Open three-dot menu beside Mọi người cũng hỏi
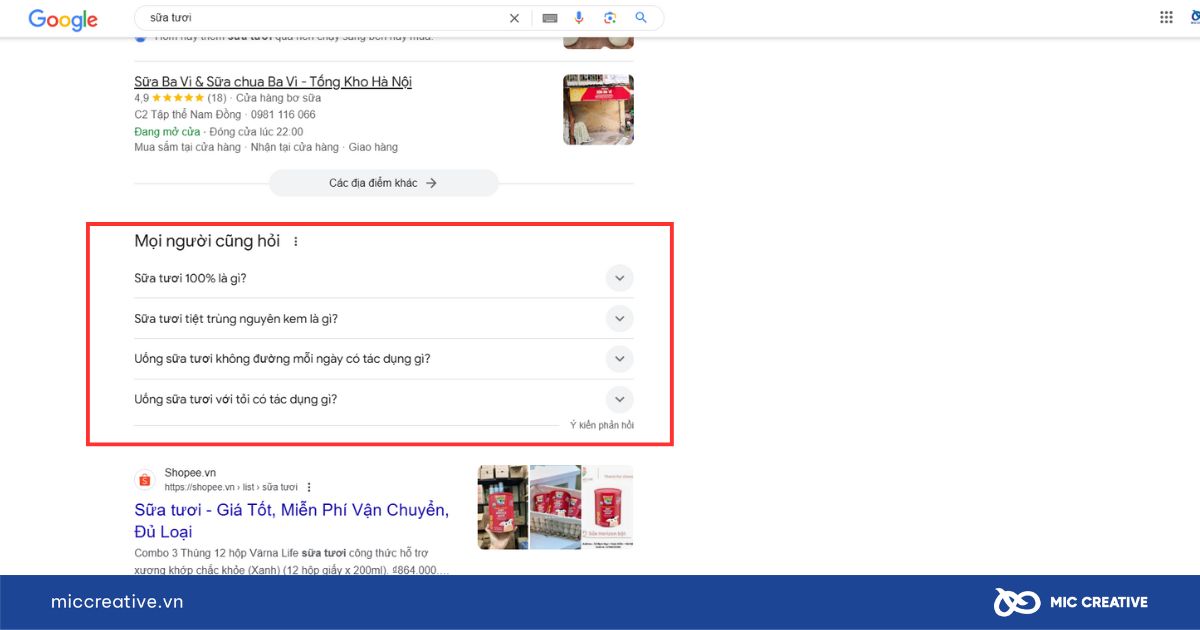Screen dimensions: 1200x630 295,241
